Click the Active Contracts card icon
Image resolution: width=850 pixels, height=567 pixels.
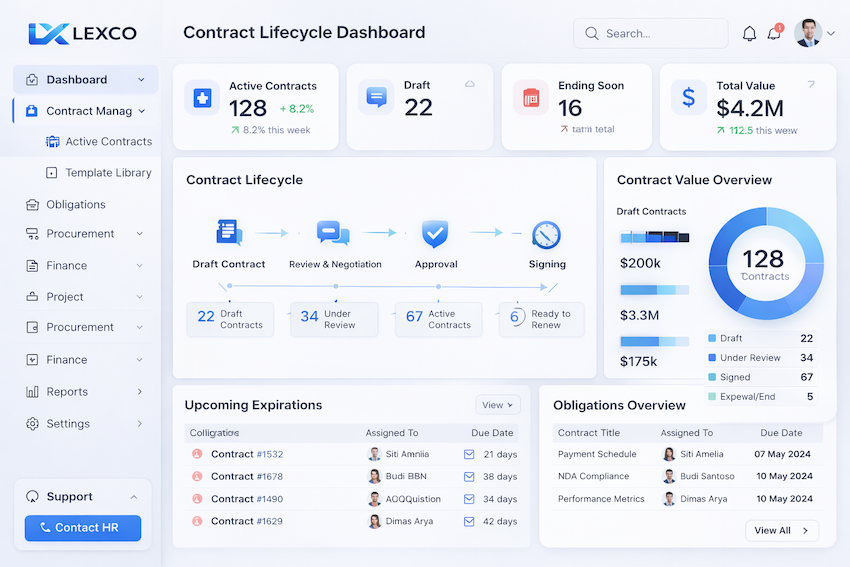[x=202, y=98]
